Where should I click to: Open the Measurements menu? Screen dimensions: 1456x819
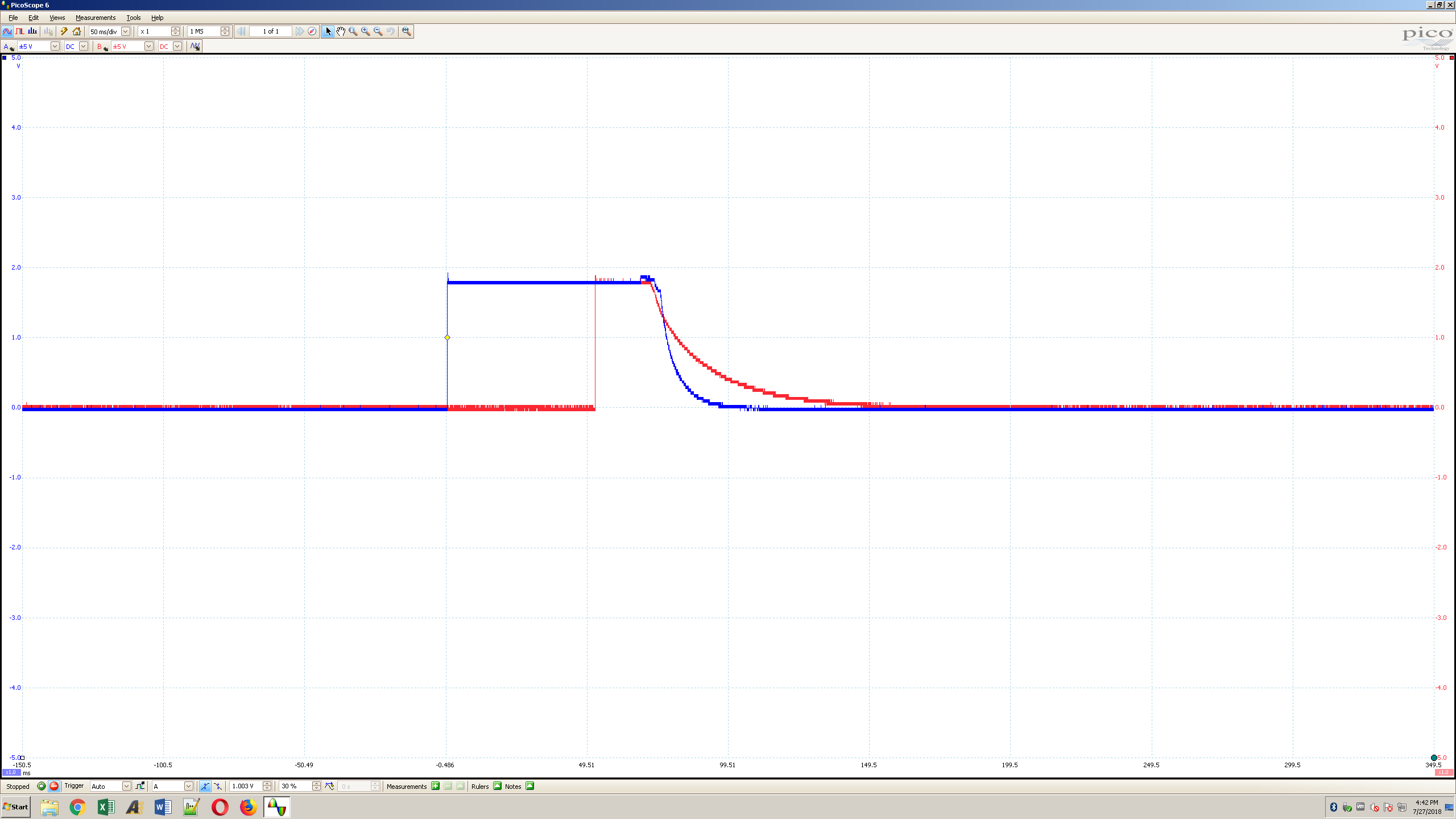[95, 18]
